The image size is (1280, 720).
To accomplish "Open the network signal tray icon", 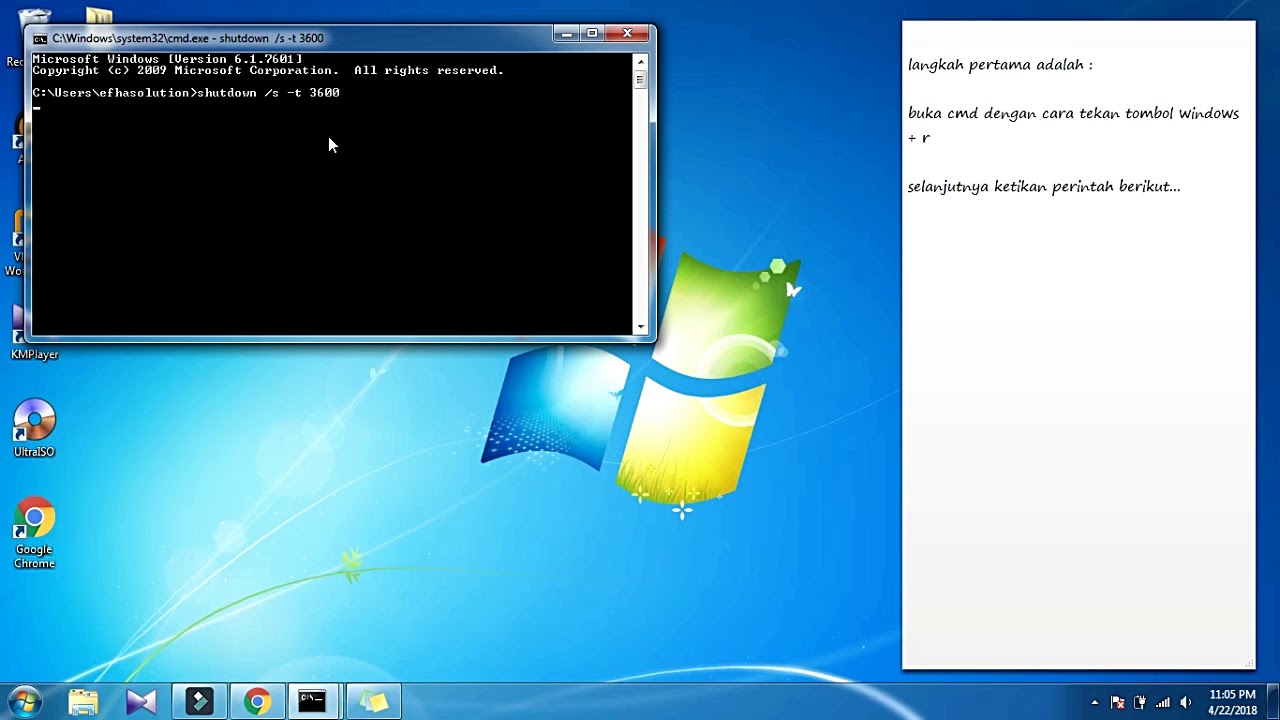I will coord(1163,702).
